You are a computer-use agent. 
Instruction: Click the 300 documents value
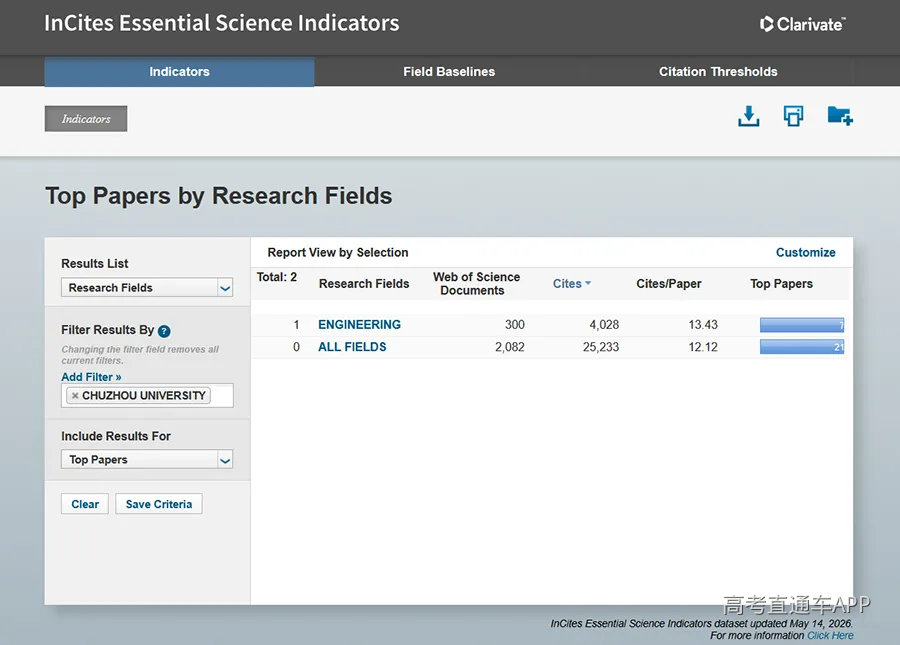click(x=515, y=325)
